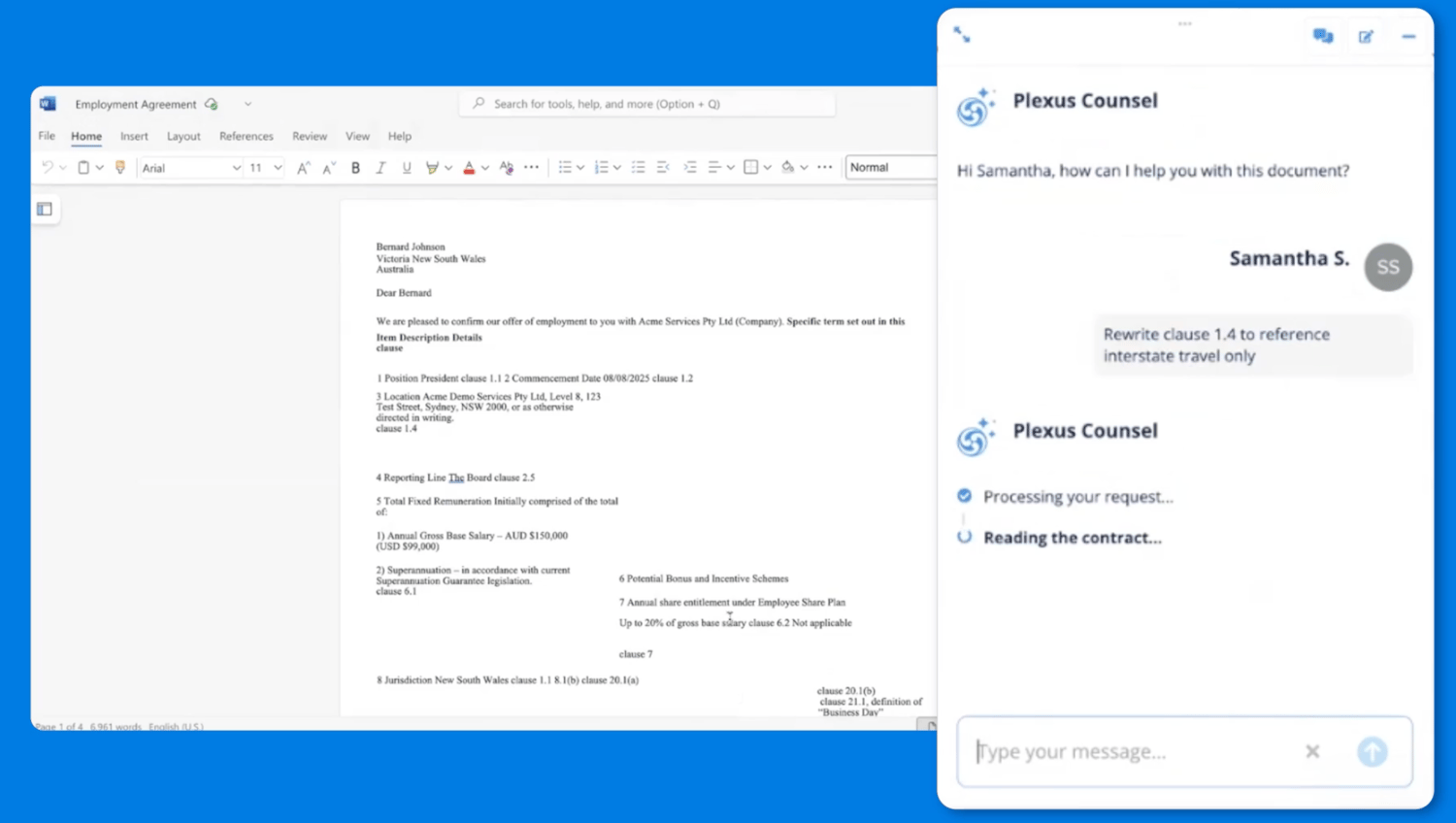Click the Employment Agreement document title

pos(135,104)
